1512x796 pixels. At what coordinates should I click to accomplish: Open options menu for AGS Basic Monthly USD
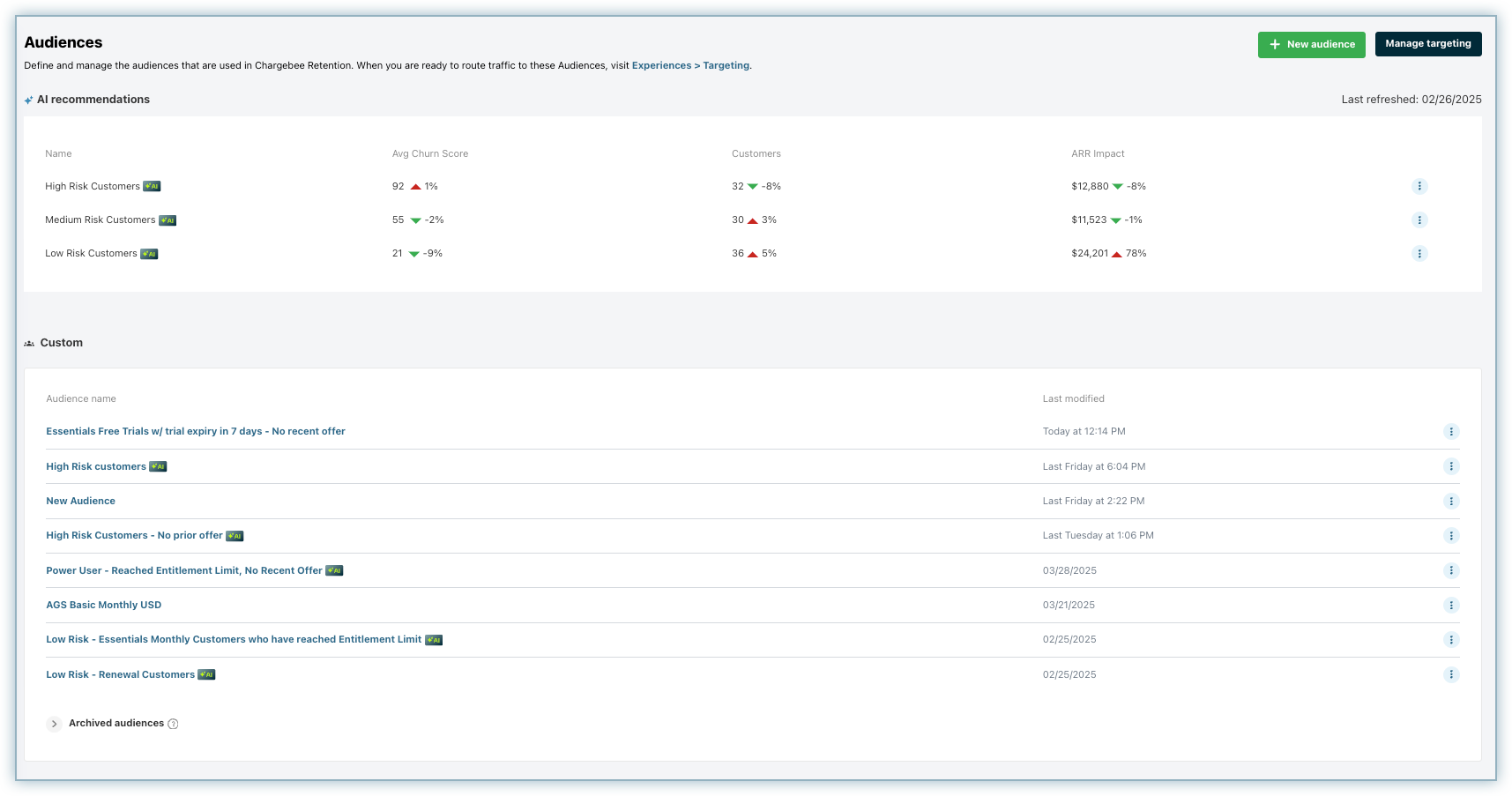click(x=1451, y=605)
